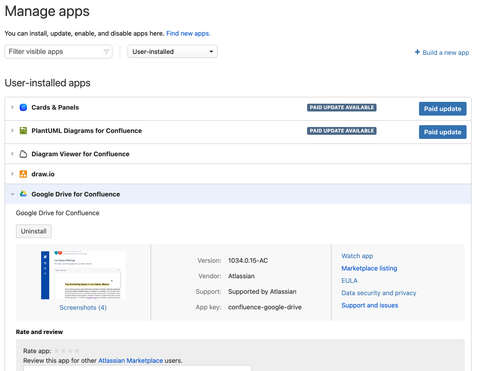The image size is (483, 371).
Task: Click the Supported by Atlassian text
Action: pyautogui.click(x=262, y=291)
